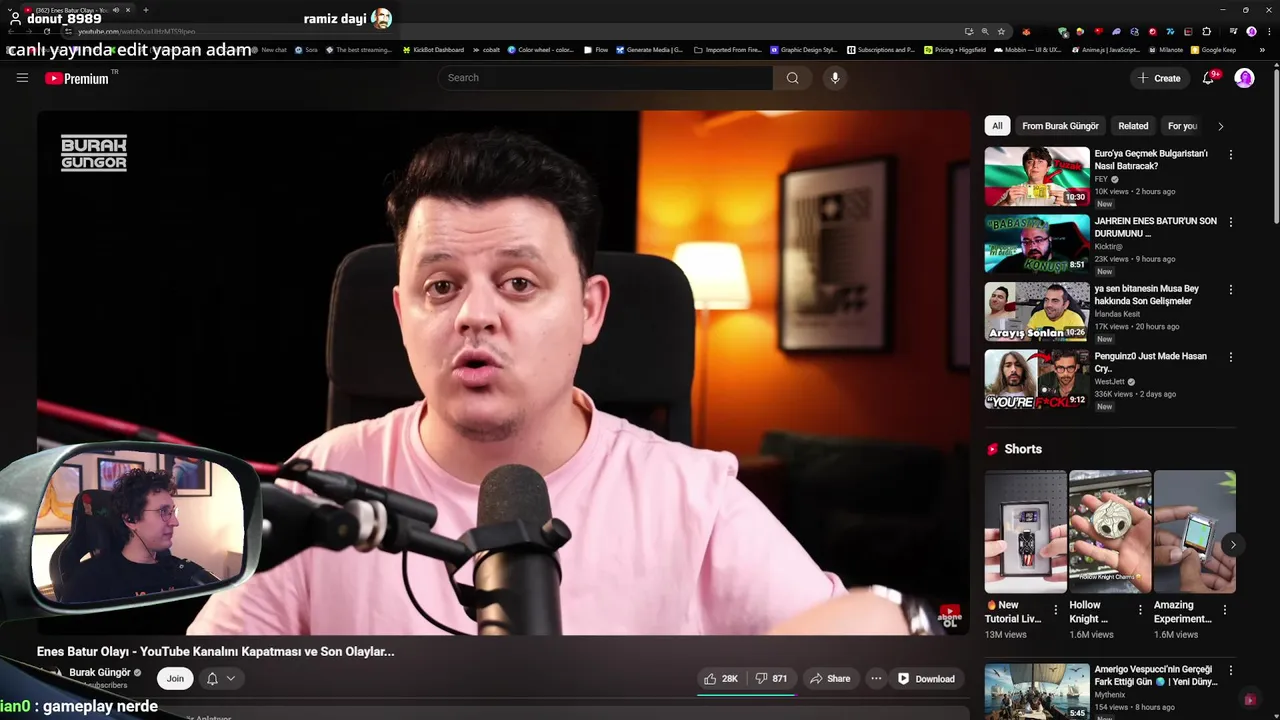Screen dimensions: 1280x720
Task: Open options for Musa Bey video
Action: (1230, 290)
